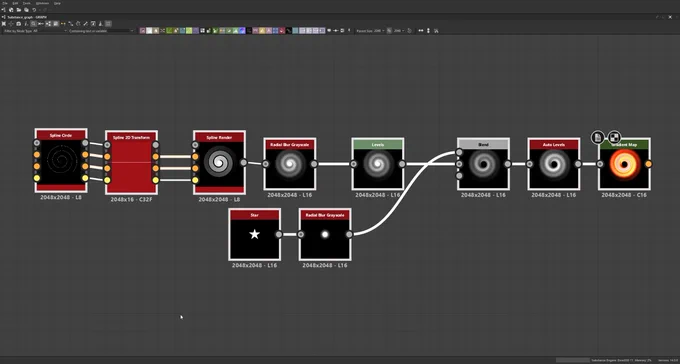Image resolution: width=680 pixels, height=364 pixels.
Task: Click the Levels node title bar
Action: coord(378,144)
